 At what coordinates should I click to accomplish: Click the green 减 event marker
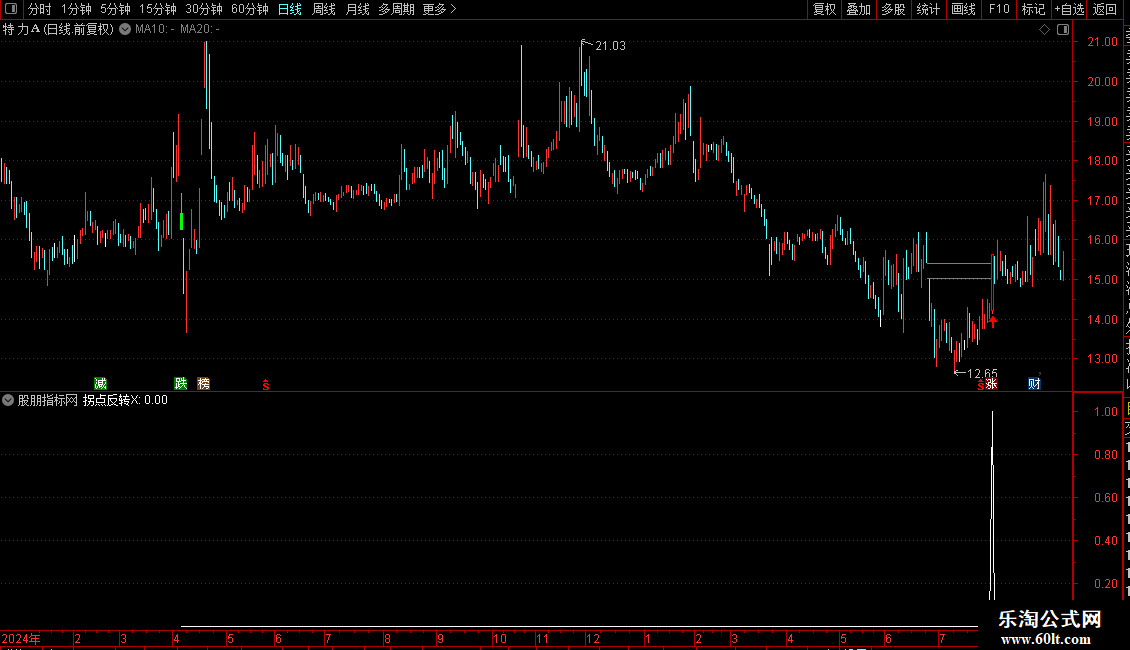tap(100, 383)
